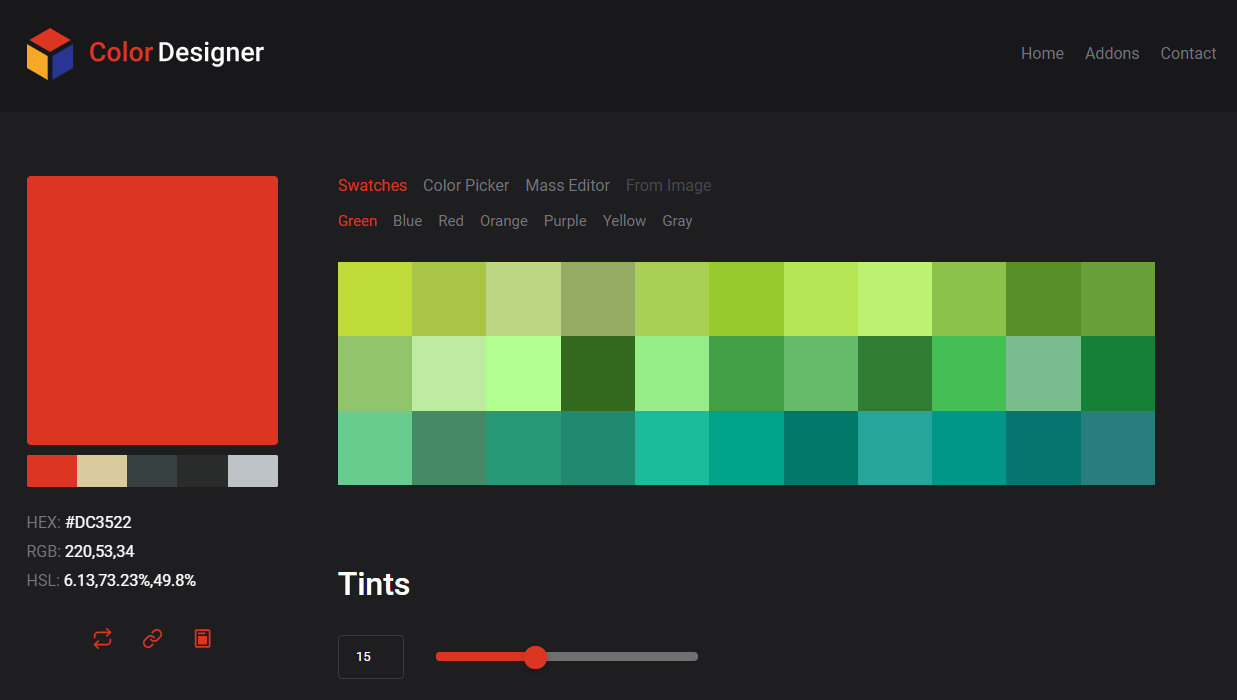Click the swap/repeat arrows icon

point(102,638)
